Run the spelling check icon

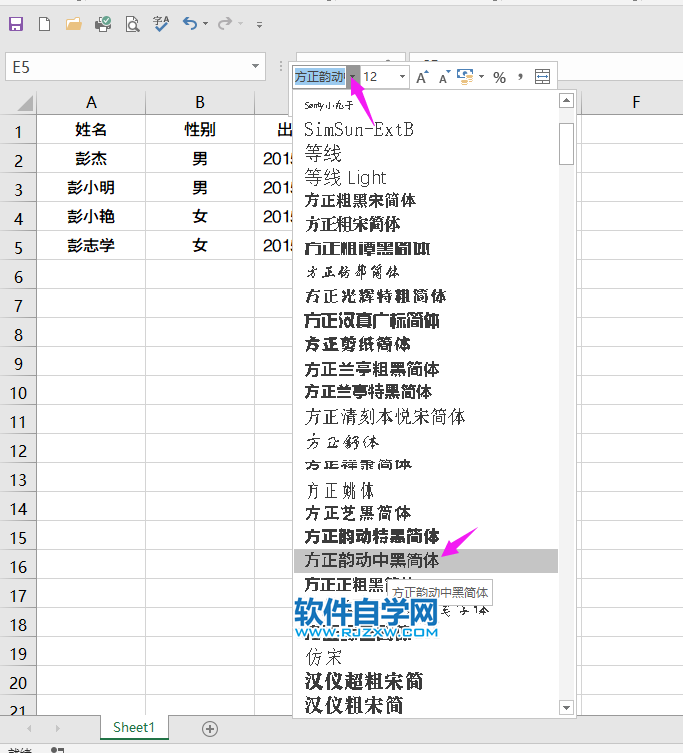(x=161, y=24)
